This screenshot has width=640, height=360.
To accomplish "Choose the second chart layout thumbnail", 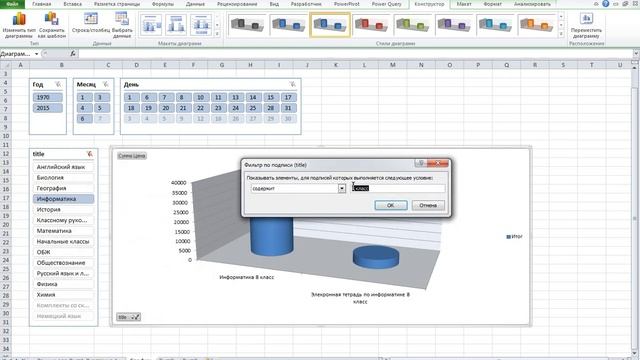I will click(x=176, y=24).
